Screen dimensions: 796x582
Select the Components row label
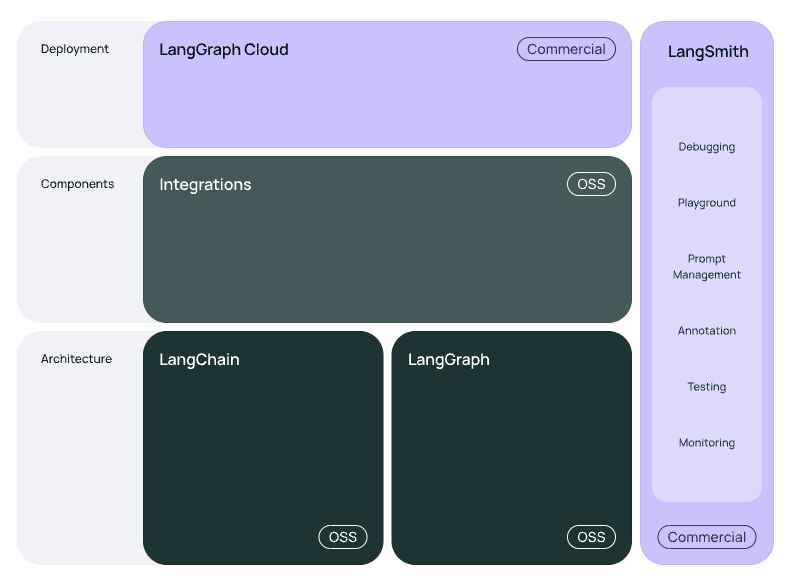coord(77,184)
